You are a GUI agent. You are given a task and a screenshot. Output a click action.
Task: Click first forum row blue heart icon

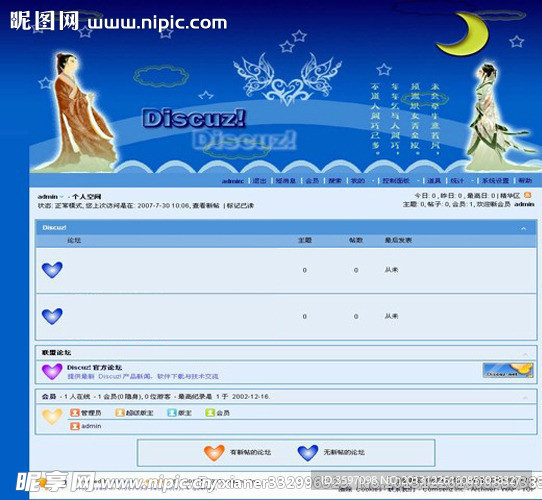point(52,270)
